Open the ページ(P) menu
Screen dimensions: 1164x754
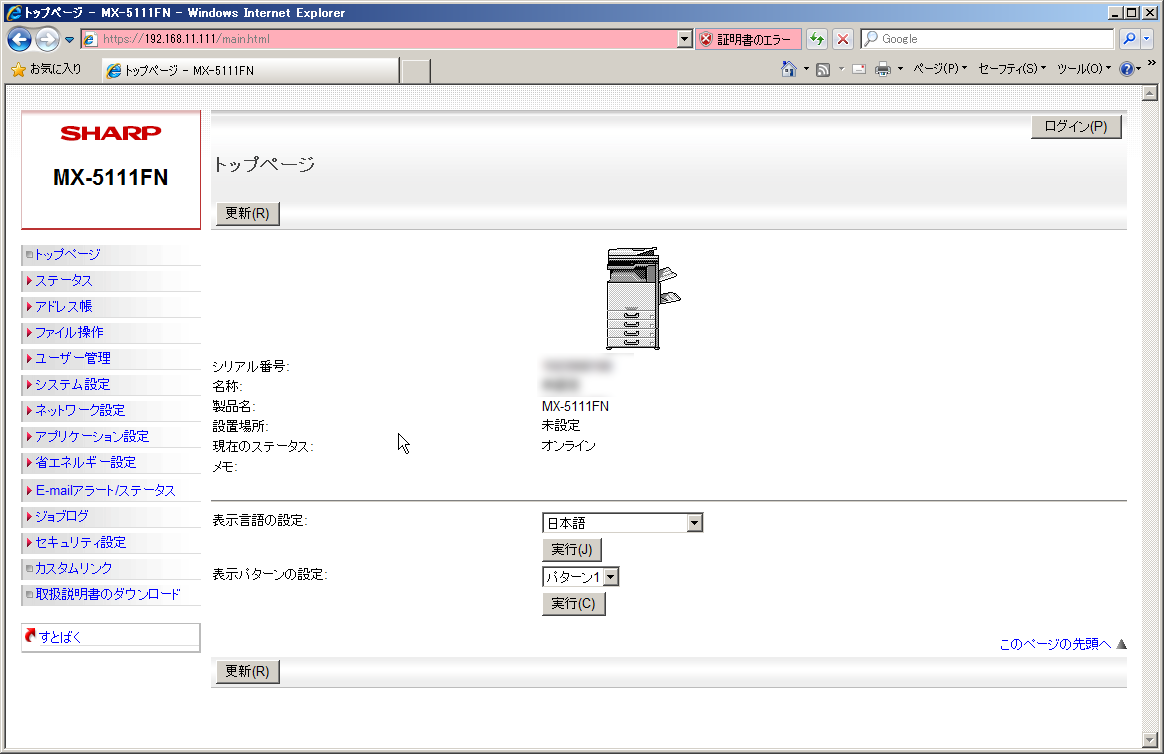click(940, 69)
